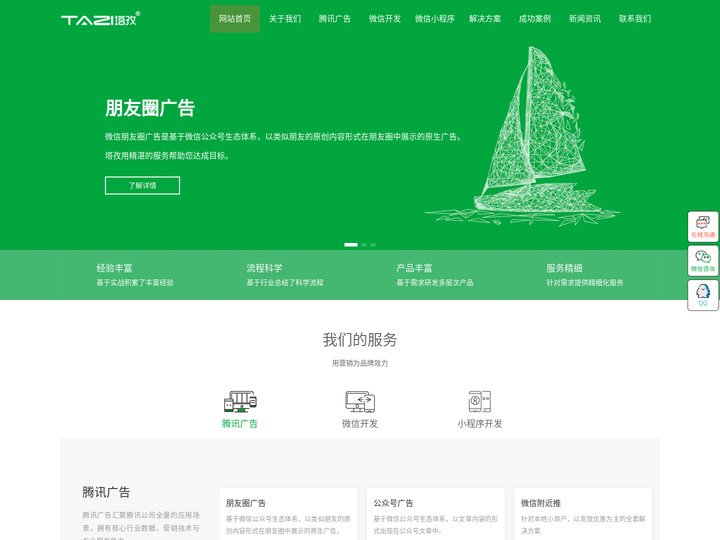
Task: Click the 服务精细 feature item
Action: coord(585,275)
